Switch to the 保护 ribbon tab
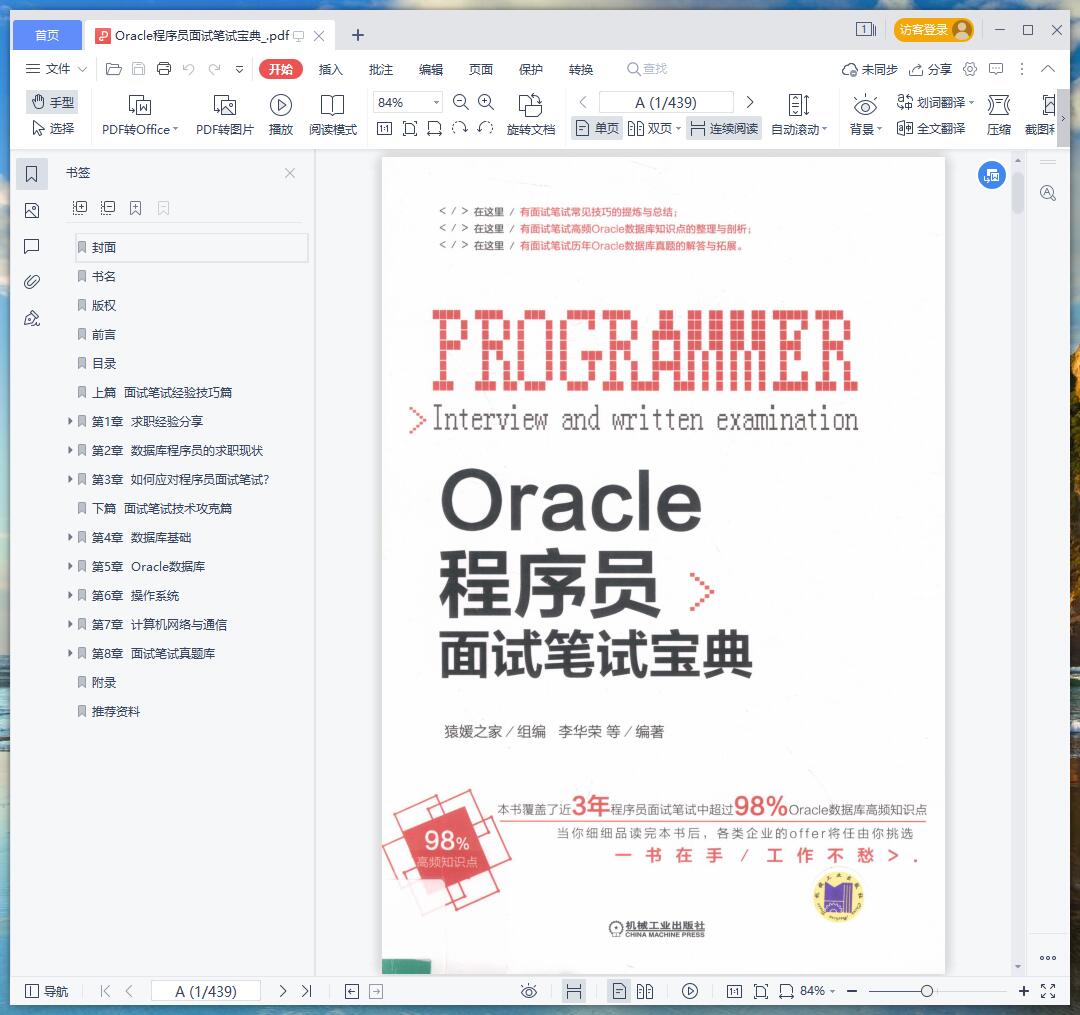 (530, 69)
